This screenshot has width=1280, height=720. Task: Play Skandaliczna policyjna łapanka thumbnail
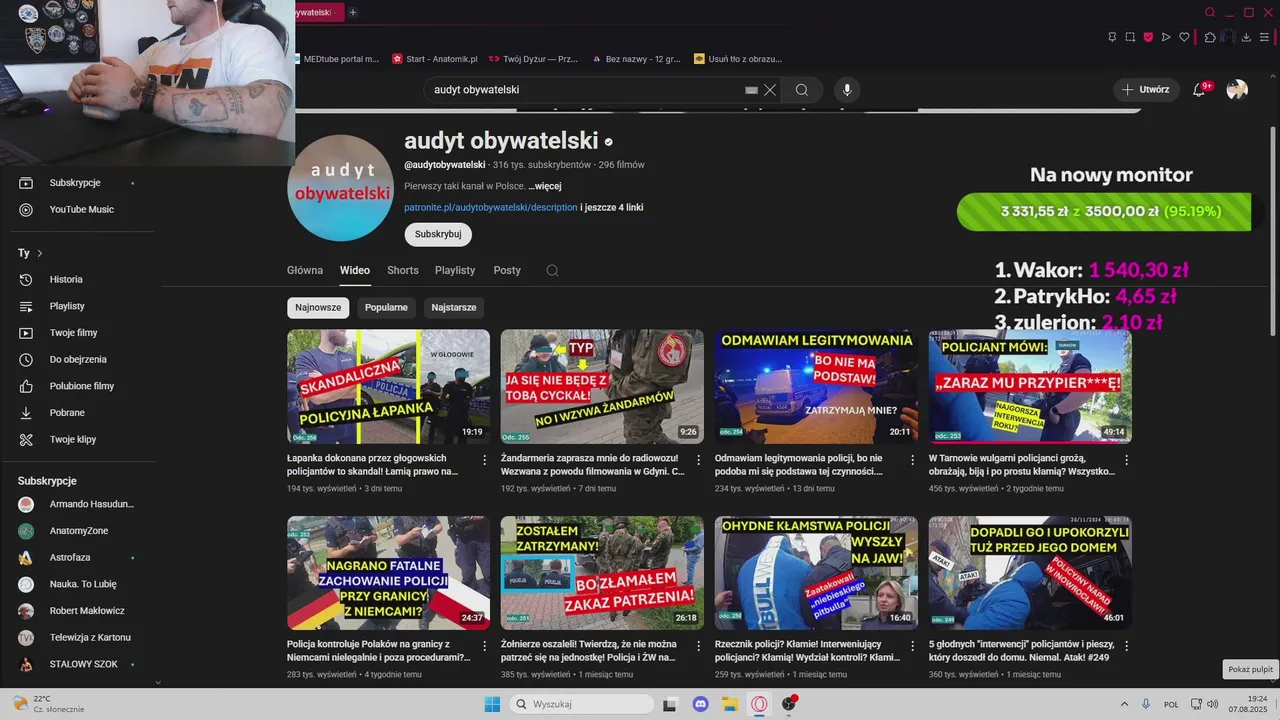click(388, 387)
